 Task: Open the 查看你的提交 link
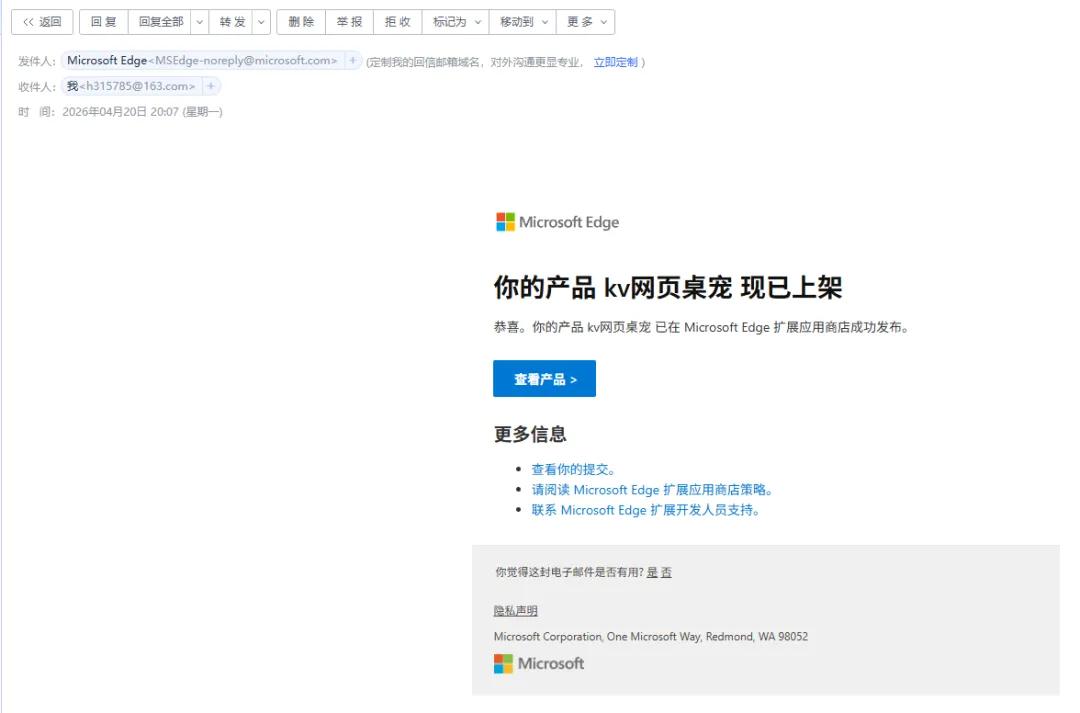click(573, 469)
